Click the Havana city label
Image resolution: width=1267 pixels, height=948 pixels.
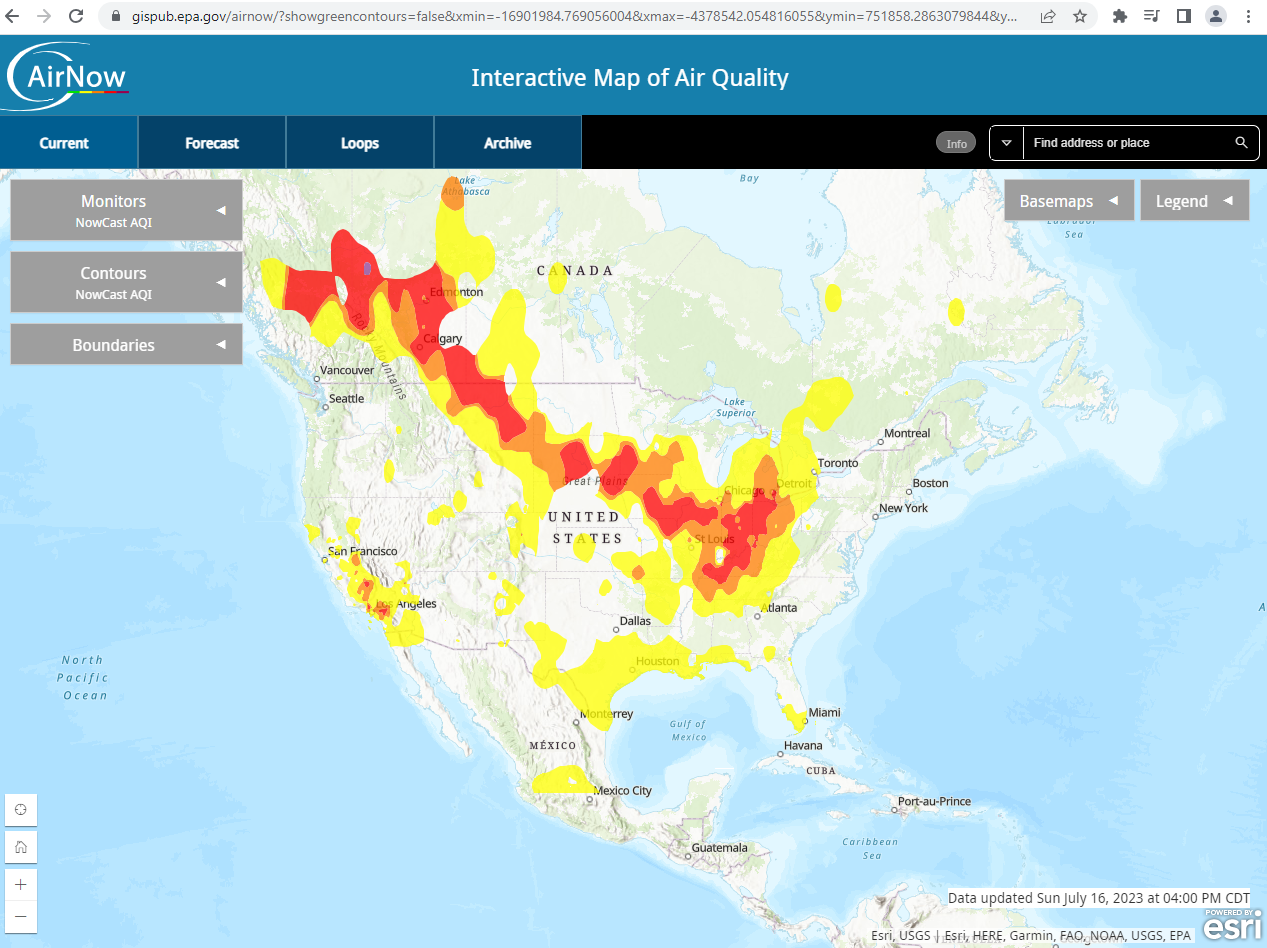(x=804, y=746)
